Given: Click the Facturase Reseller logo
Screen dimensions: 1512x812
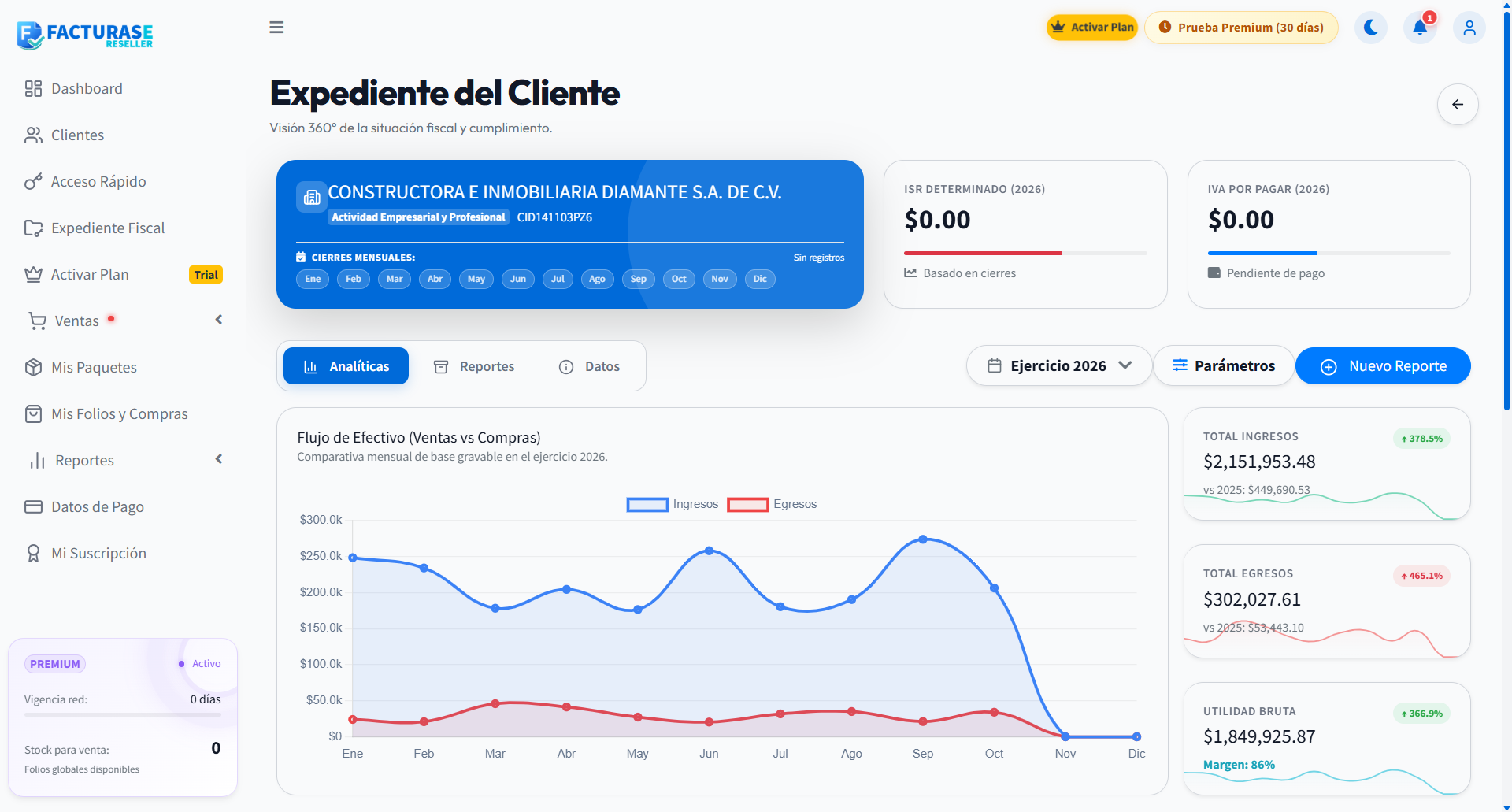Looking at the screenshot, I should (85, 35).
